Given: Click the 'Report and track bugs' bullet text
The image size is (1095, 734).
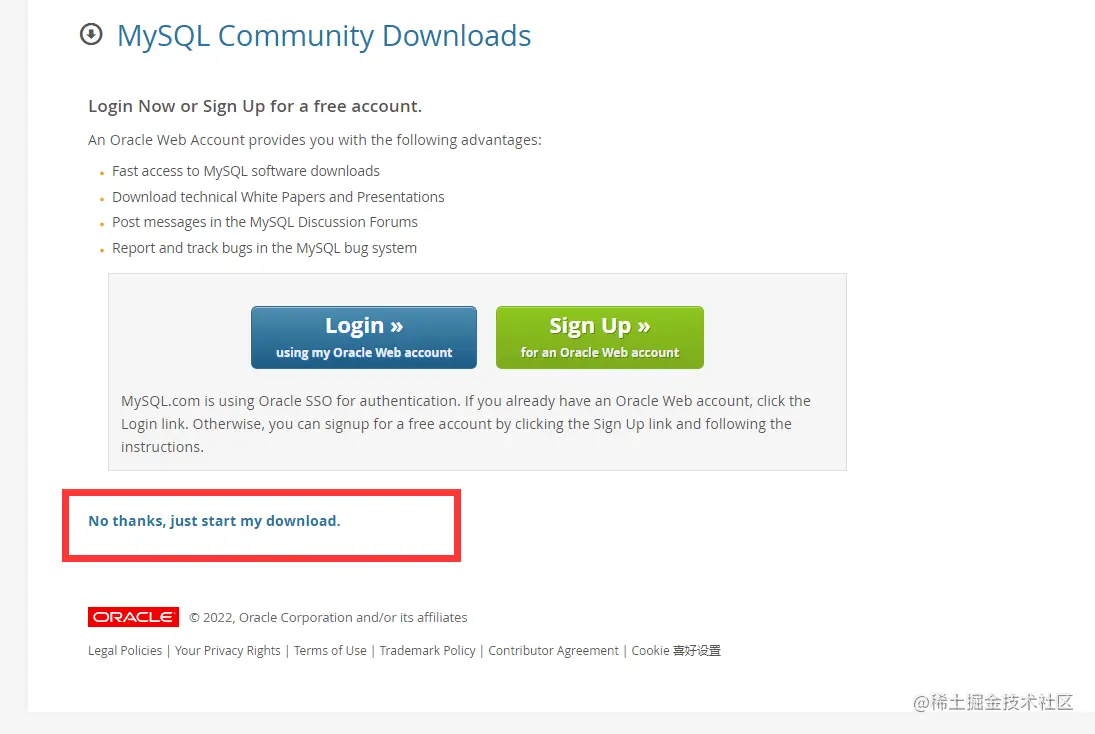Looking at the screenshot, I should point(264,248).
